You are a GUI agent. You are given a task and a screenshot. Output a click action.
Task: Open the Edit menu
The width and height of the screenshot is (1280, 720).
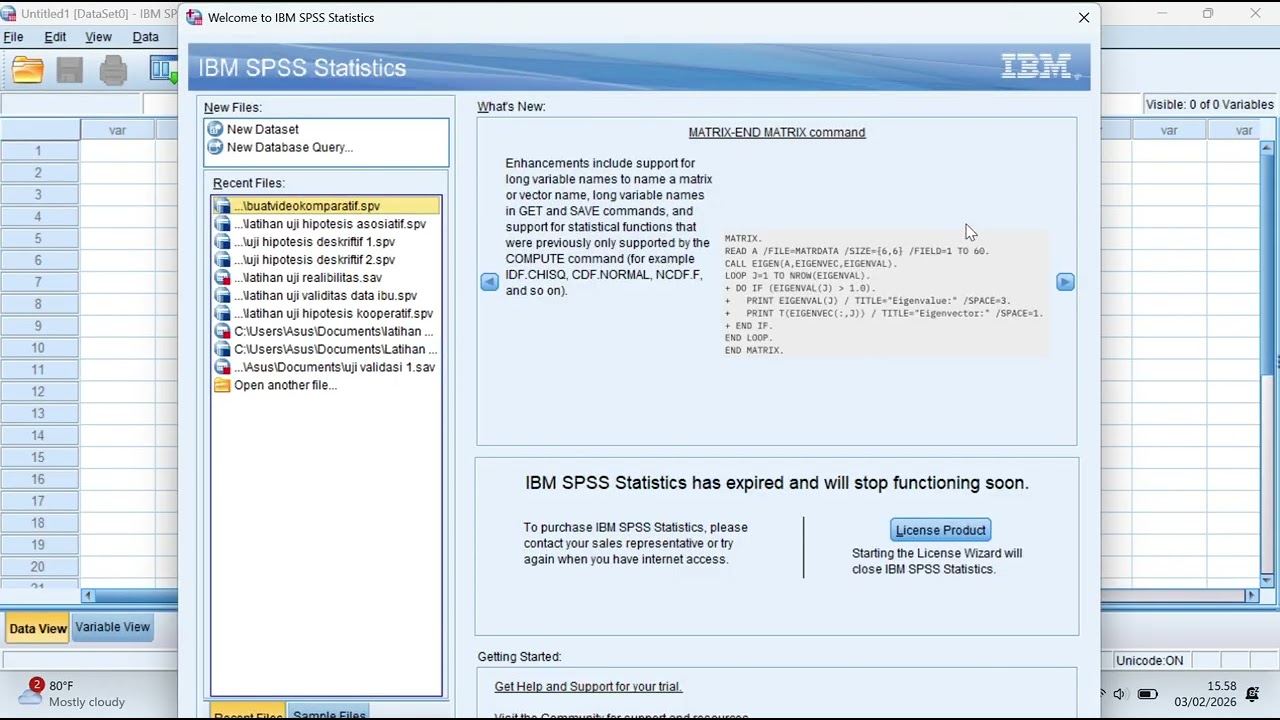[x=55, y=37]
